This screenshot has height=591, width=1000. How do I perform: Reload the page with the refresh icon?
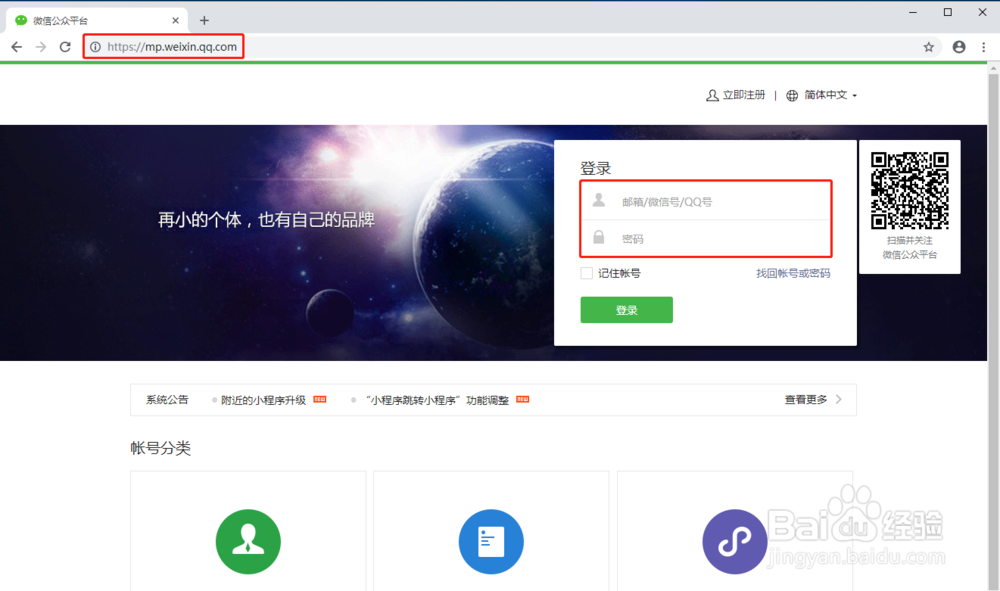(x=65, y=47)
